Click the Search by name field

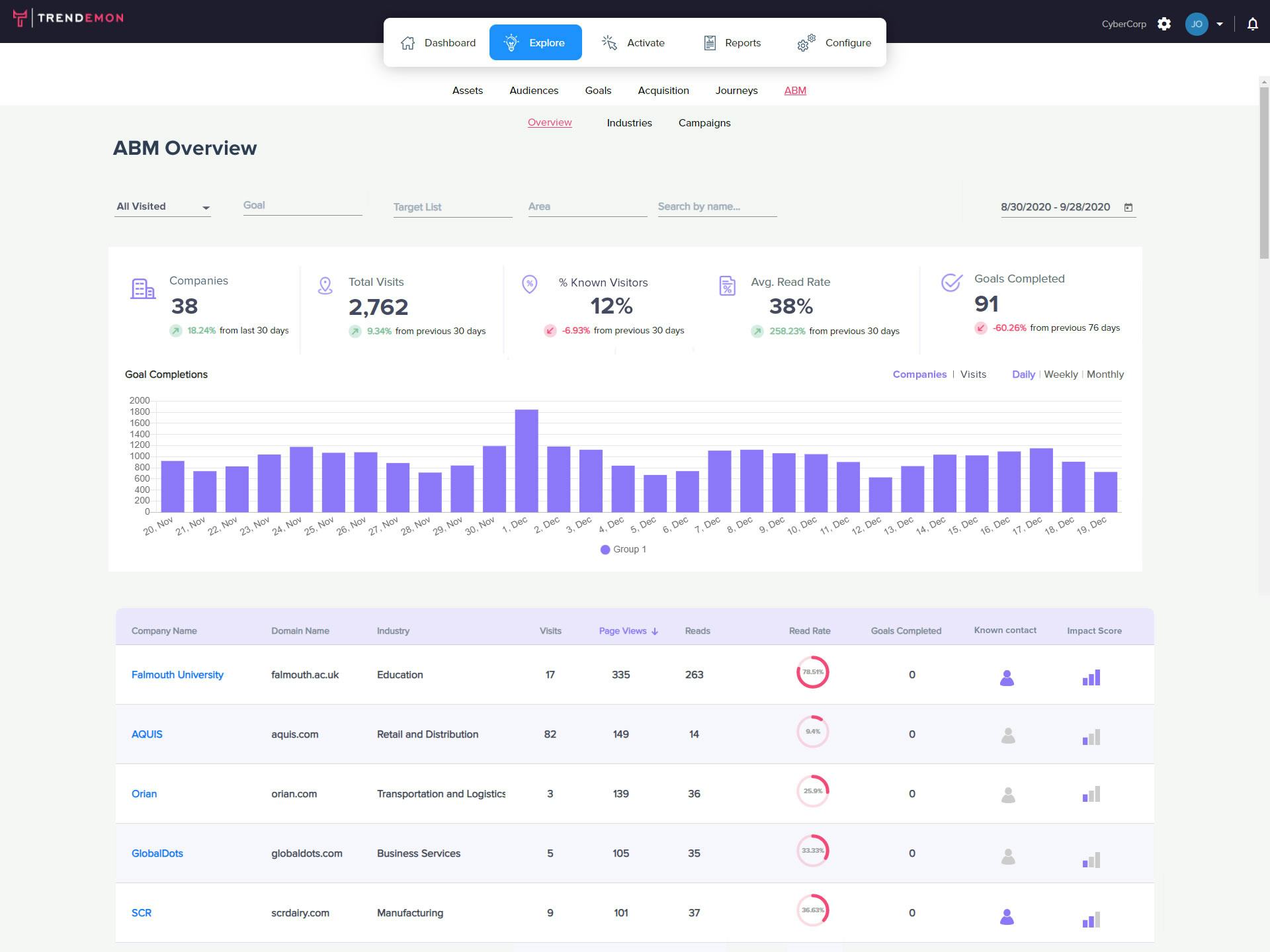click(x=717, y=206)
